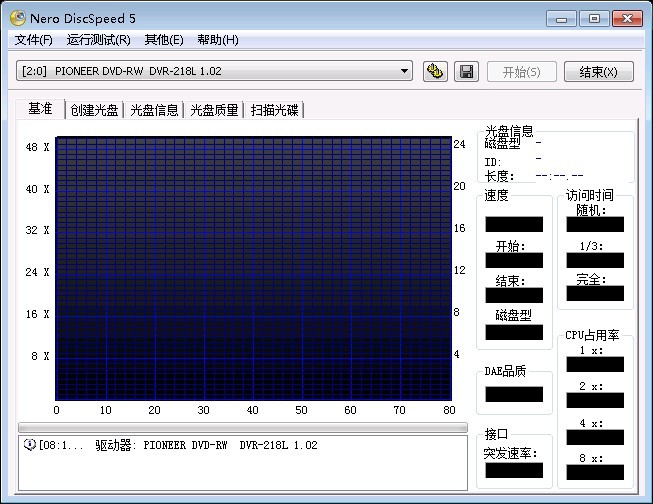Viewport: 653px width, 504px height.
Task: Switch to the 光盘质量 tab
Action: 215,110
